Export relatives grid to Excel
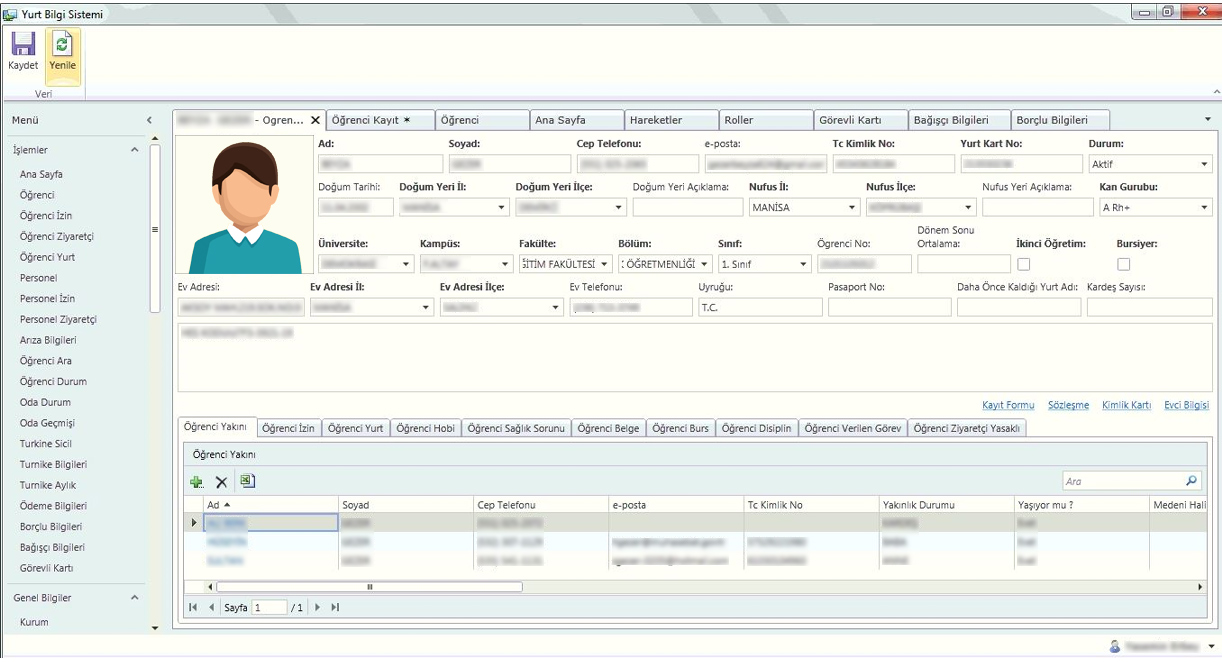The width and height of the screenshot is (1222, 662). point(247,481)
